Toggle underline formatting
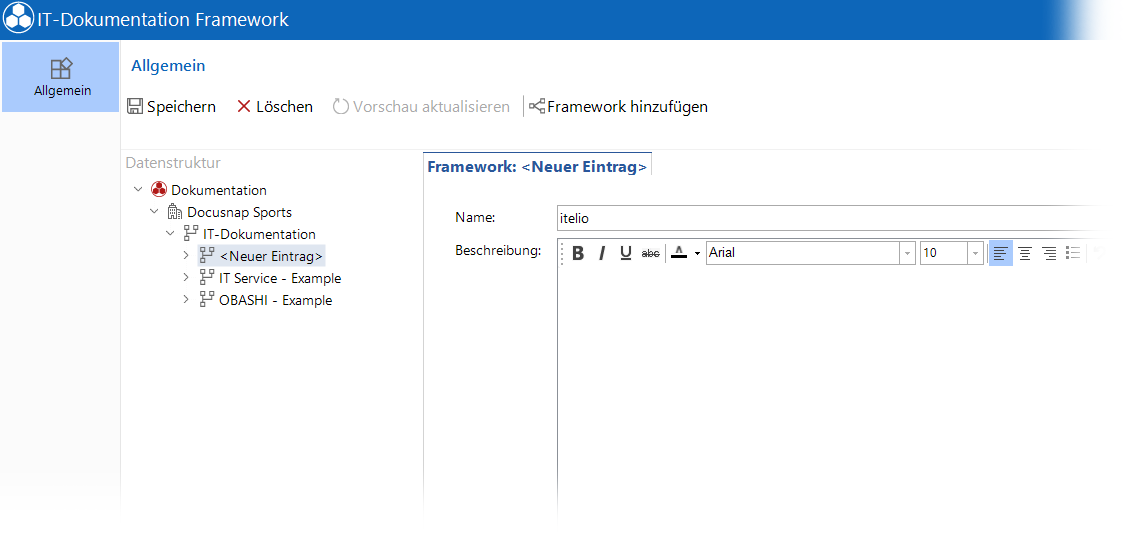 (x=626, y=253)
